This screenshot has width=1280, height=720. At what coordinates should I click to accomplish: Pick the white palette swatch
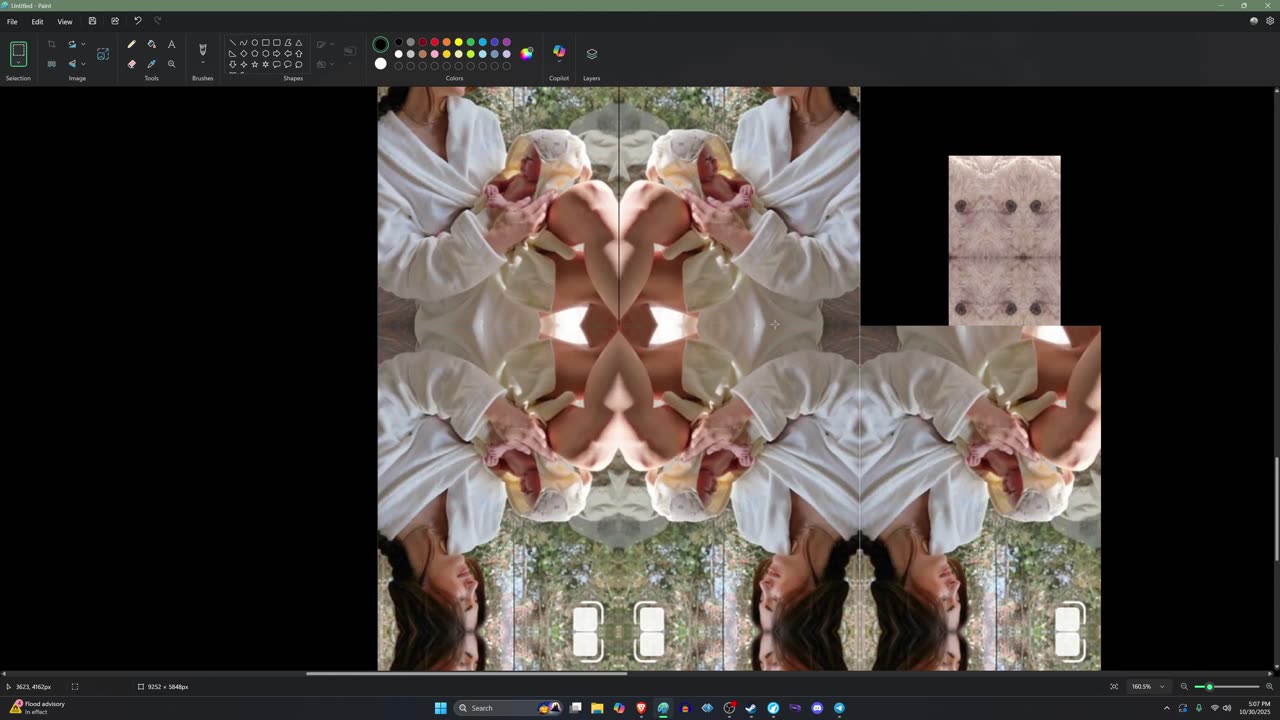coord(398,54)
